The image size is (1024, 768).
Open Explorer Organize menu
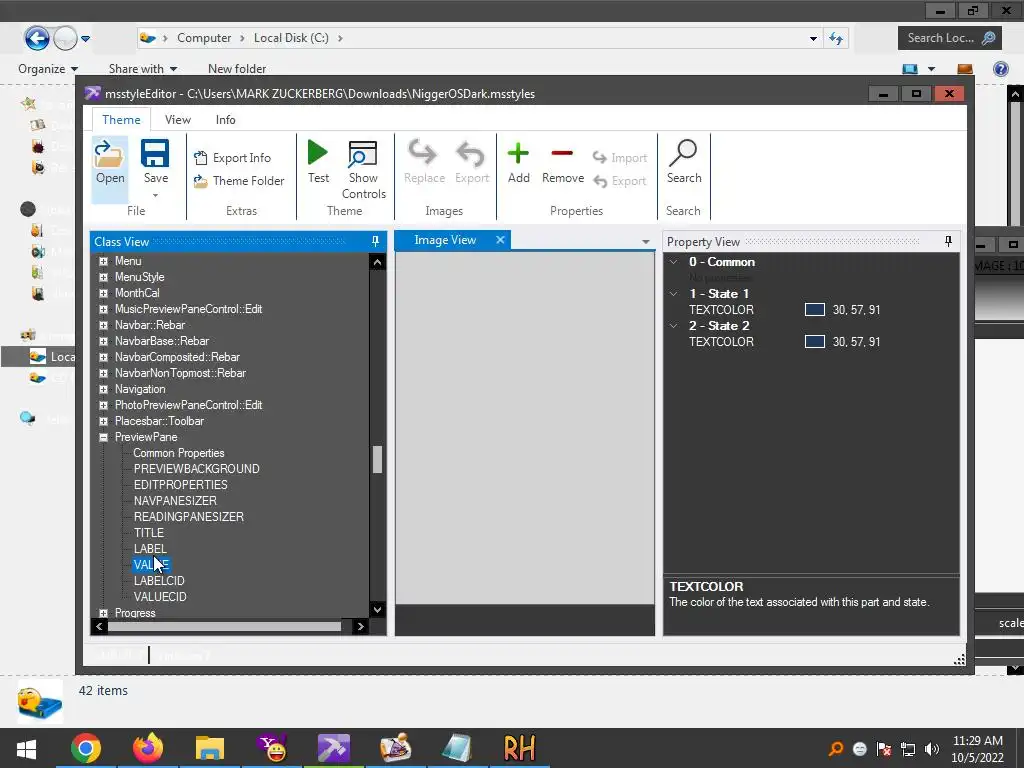point(48,69)
